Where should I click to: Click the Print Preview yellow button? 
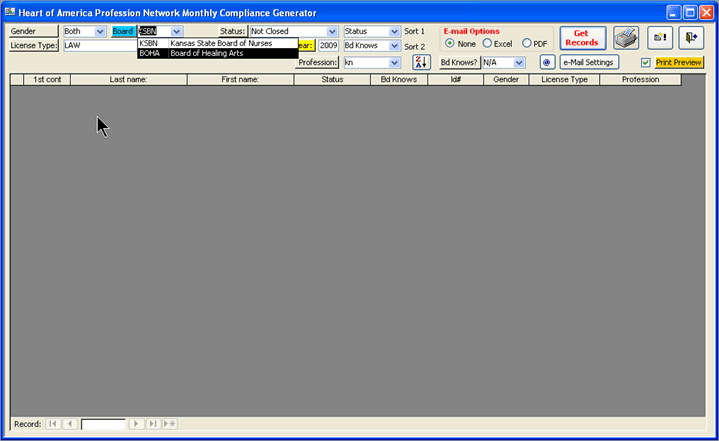pos(679,62)
